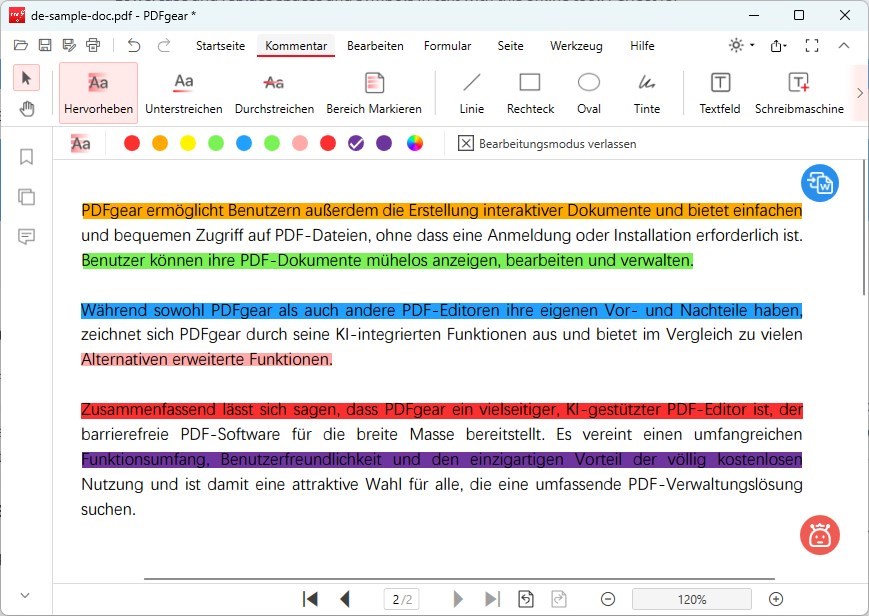Open file using the folder icon
The image size is (869, 616).
coord(21,45)
